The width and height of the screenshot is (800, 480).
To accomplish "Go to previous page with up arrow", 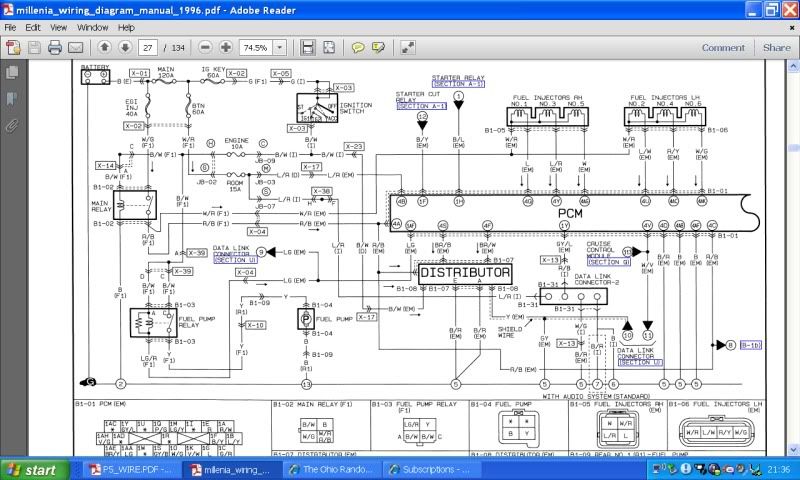I will 105,47.
